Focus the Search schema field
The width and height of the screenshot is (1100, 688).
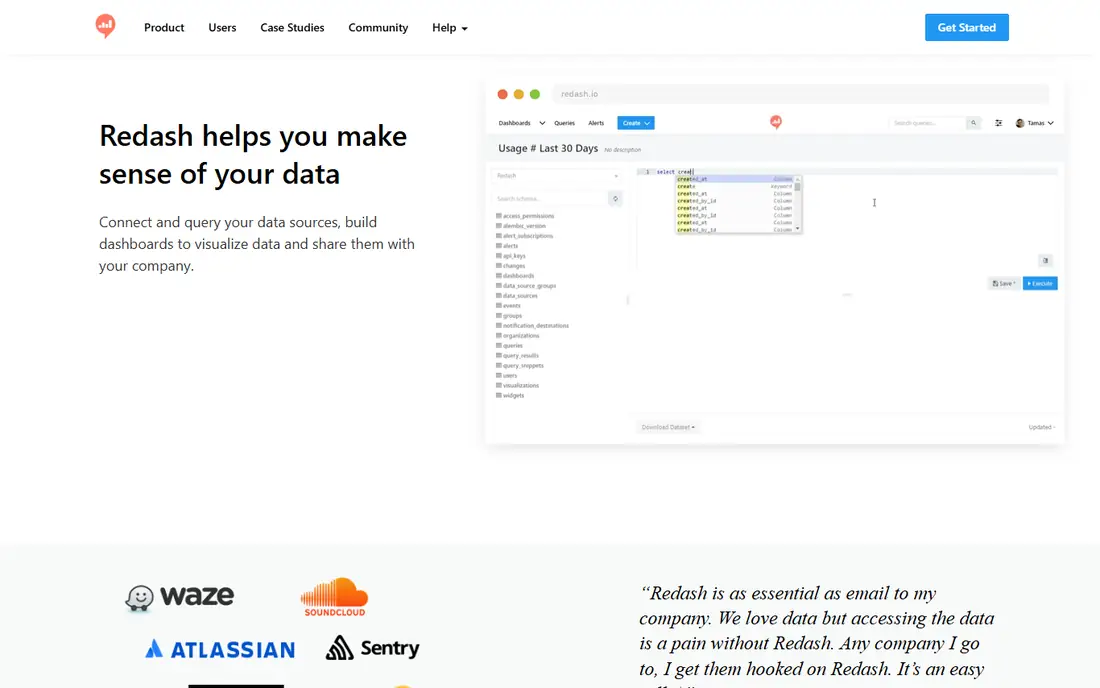[550, 198]
